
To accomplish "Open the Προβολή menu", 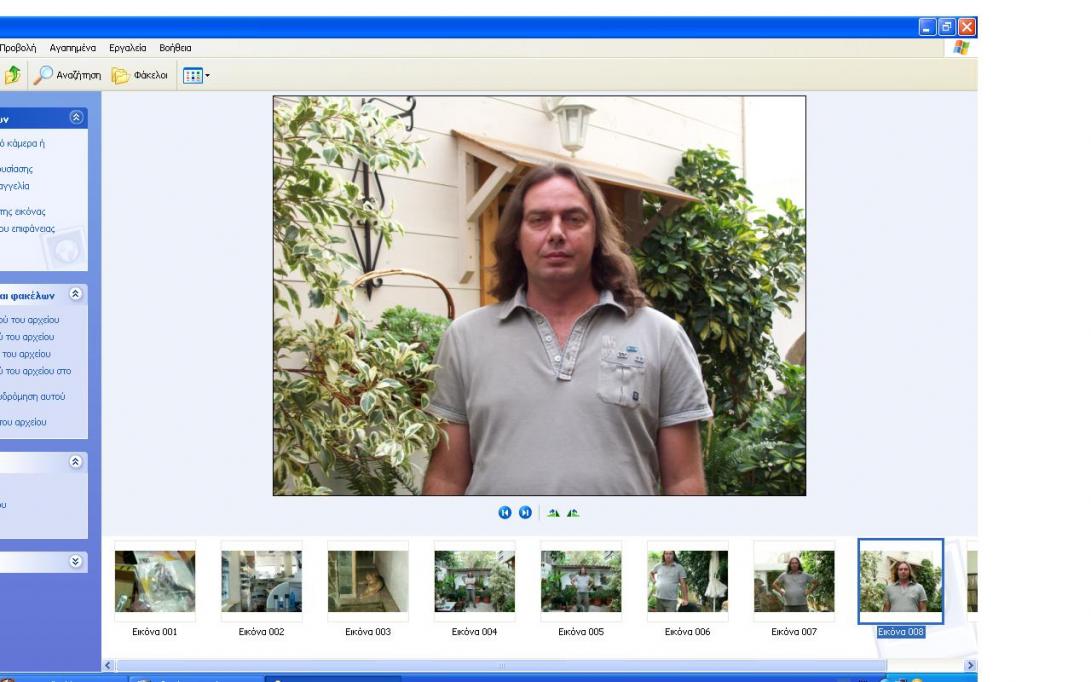I will click(18, 48).
